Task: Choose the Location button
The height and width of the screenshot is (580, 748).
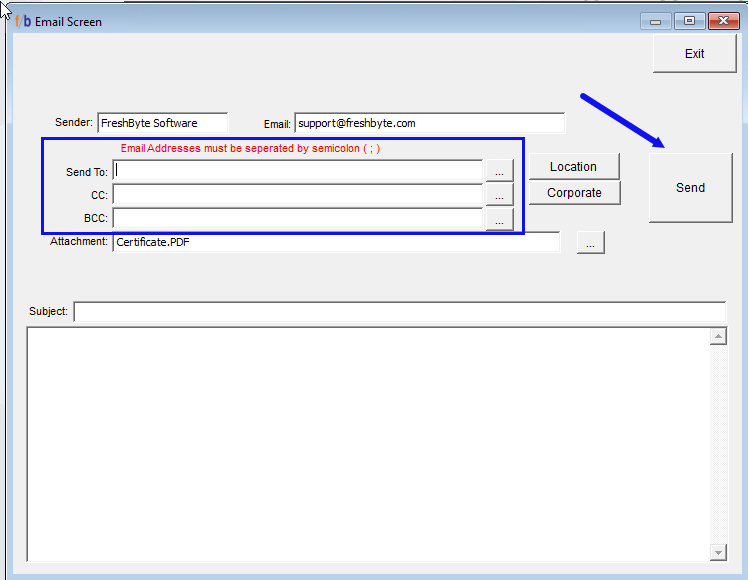Action: (x=573, y=167)
